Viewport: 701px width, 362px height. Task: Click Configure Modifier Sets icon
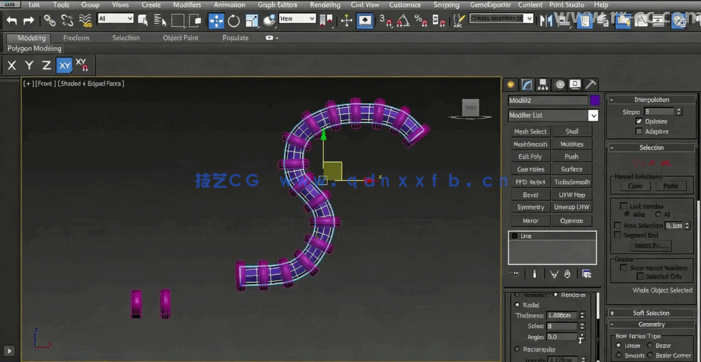point(587,274)
